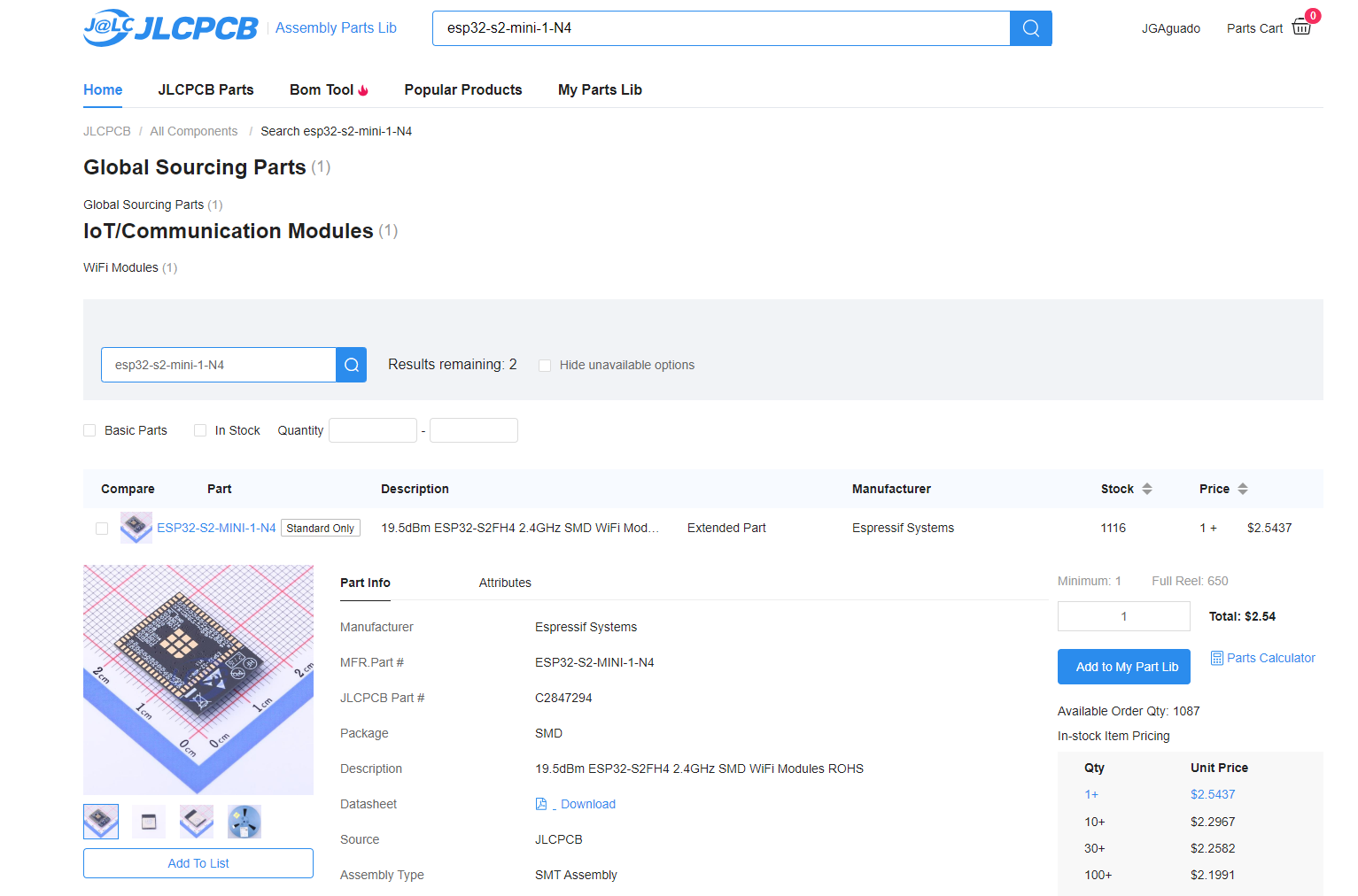This screenshot has height=896, width=1358.
Task: Click the large product image
Action: coord(198,680)
